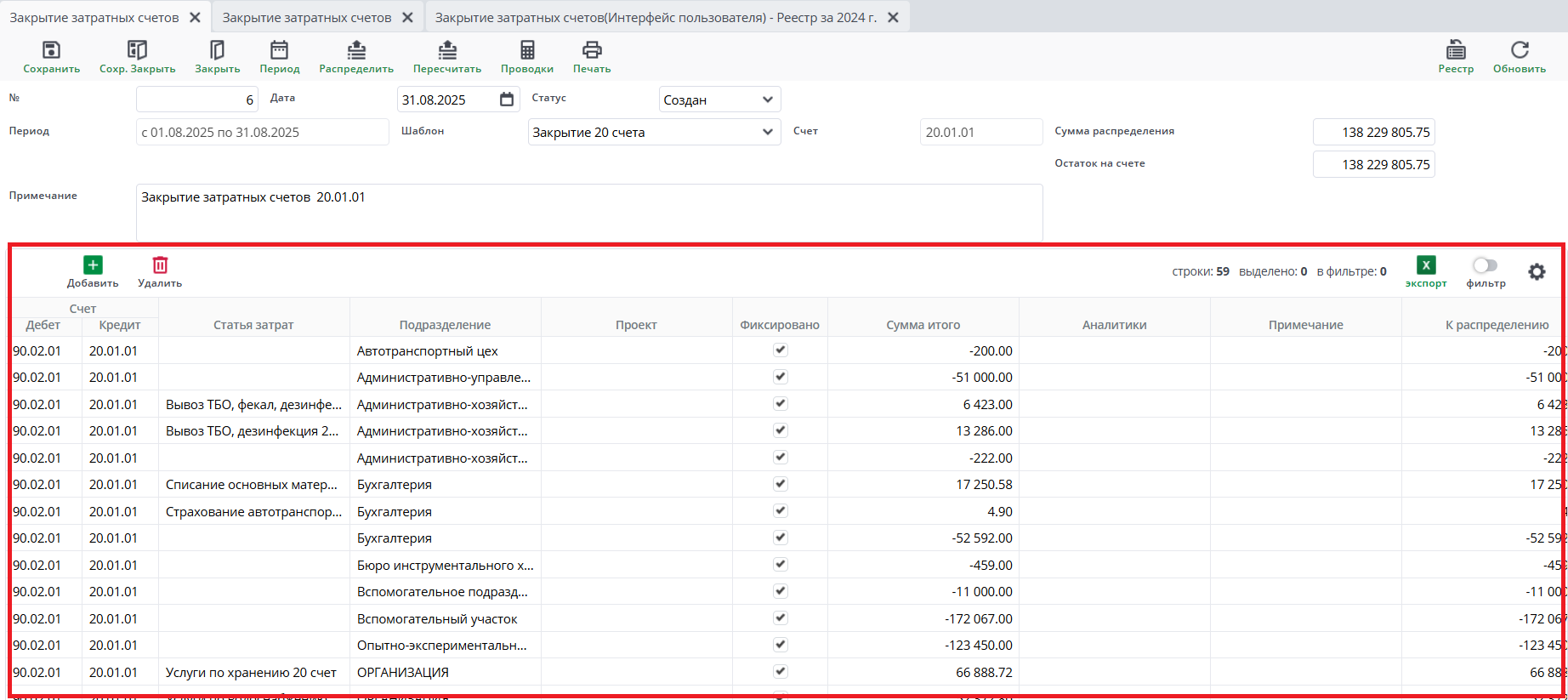The height and width of the screenshot is (700, 1568).
Task: Toggle Фиксировано checkbox for ОРГАНИЗАЦИЯ row
Action: [781, 672]
